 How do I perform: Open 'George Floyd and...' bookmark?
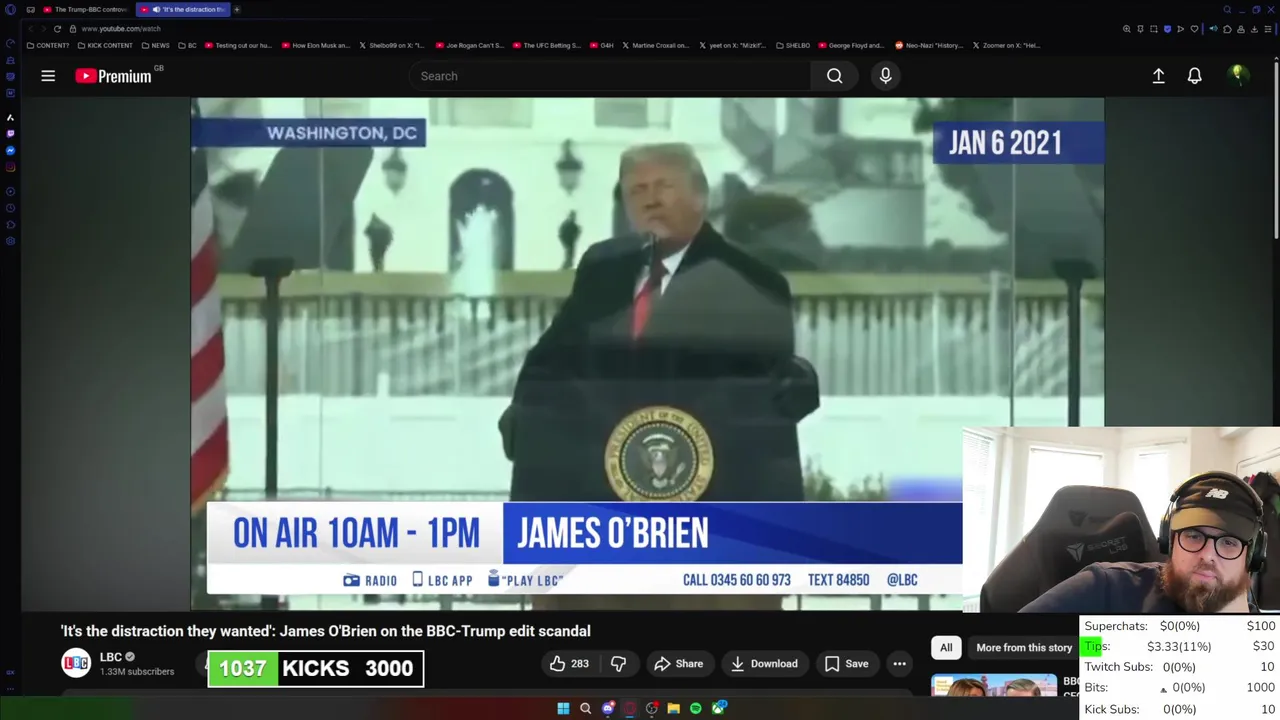point(851,45)
